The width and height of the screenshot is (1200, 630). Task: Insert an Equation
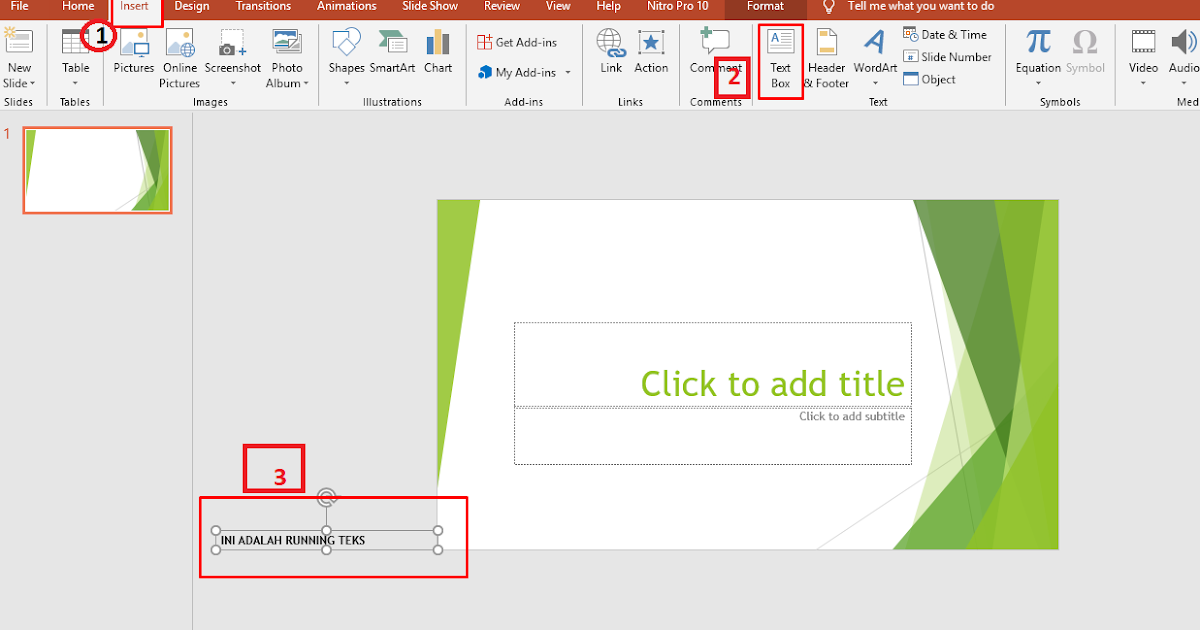click(x=1038, y=58)
